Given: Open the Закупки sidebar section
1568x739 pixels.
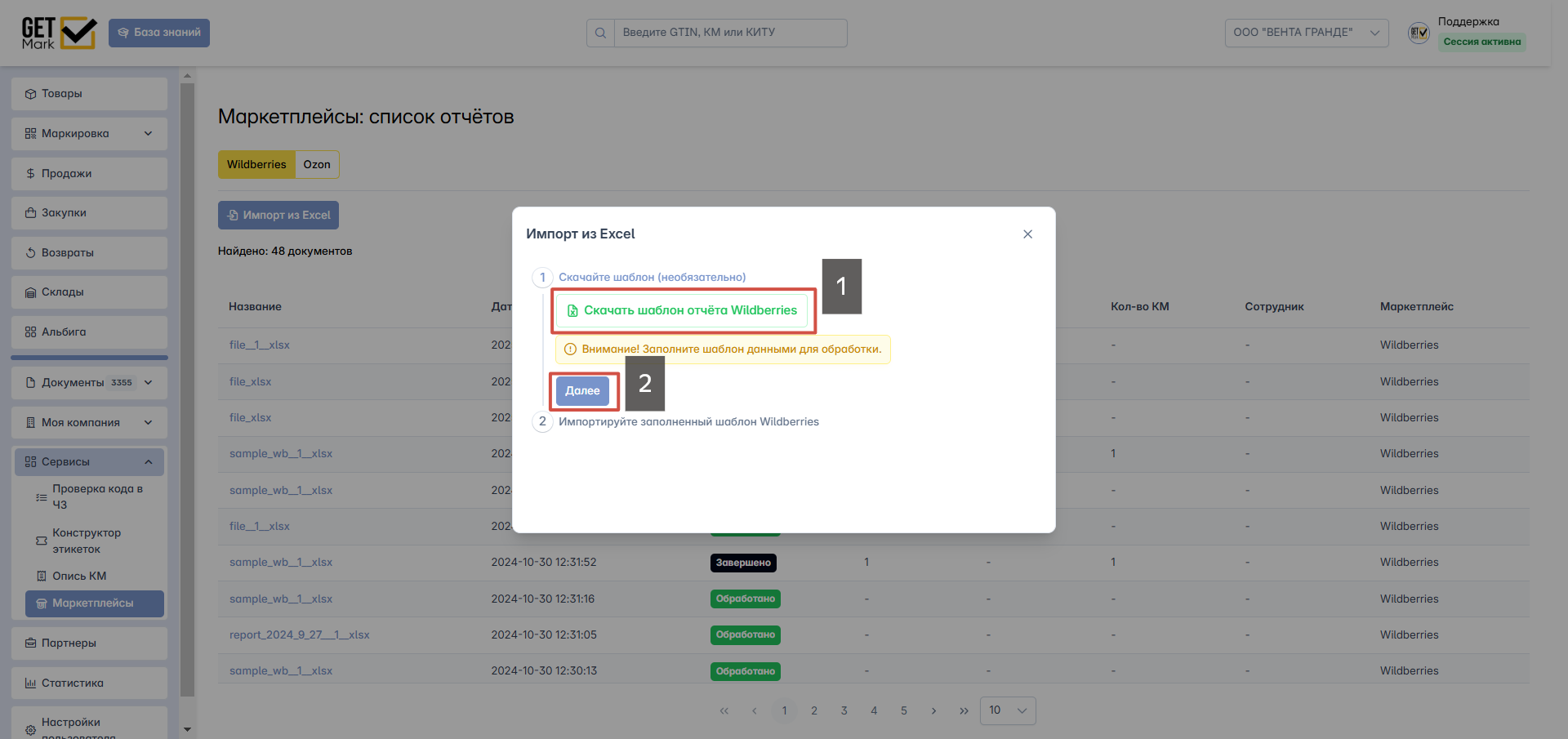Looking at the screenshot, I should pos(89,213).
